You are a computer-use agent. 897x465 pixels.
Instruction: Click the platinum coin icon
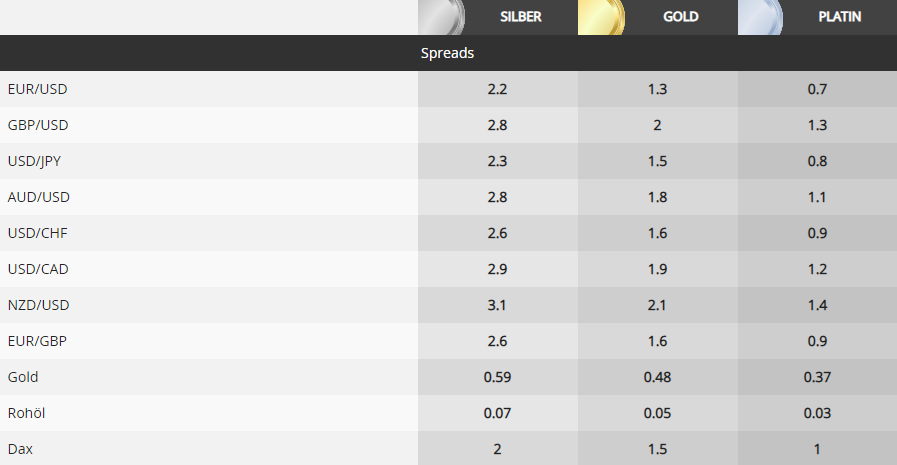[761, 17]
